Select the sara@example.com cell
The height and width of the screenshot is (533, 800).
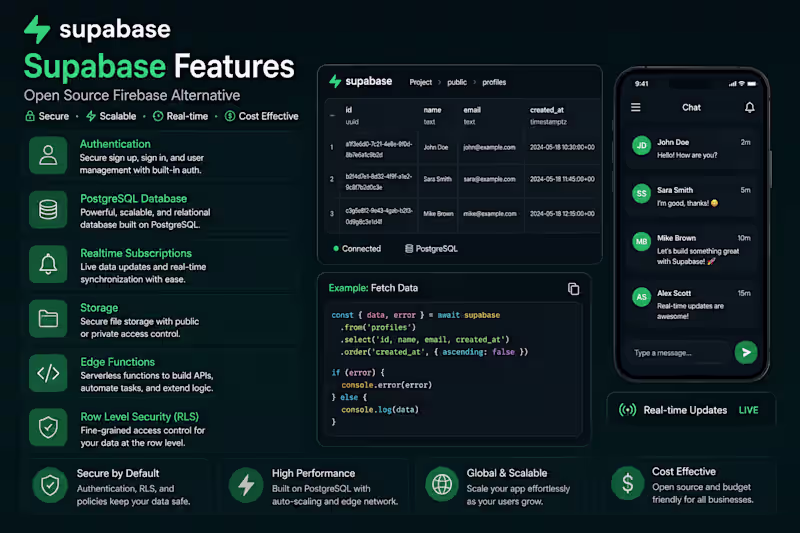(x=489, y=179)
